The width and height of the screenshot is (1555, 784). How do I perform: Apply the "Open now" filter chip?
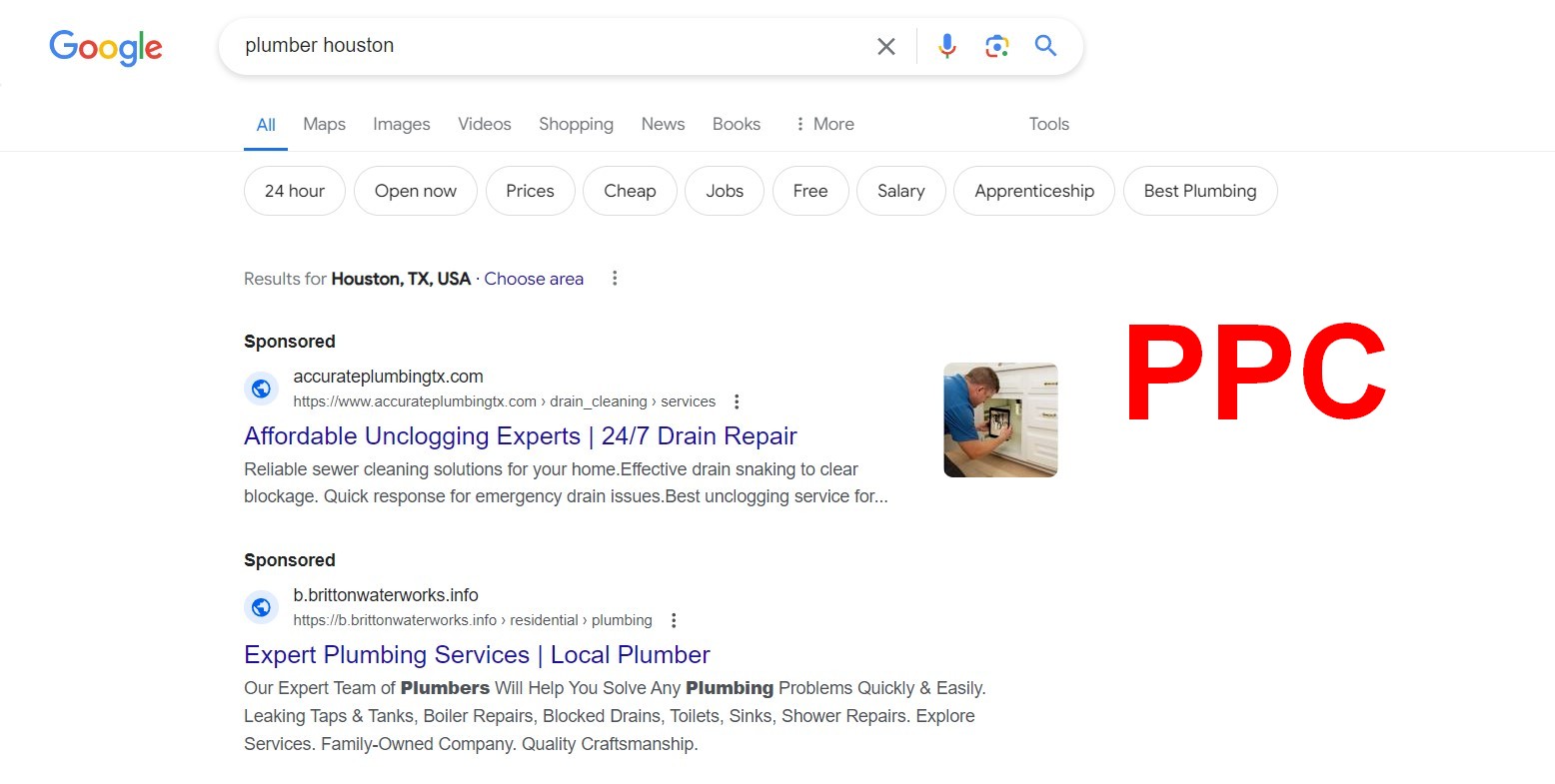coord(415,191)
